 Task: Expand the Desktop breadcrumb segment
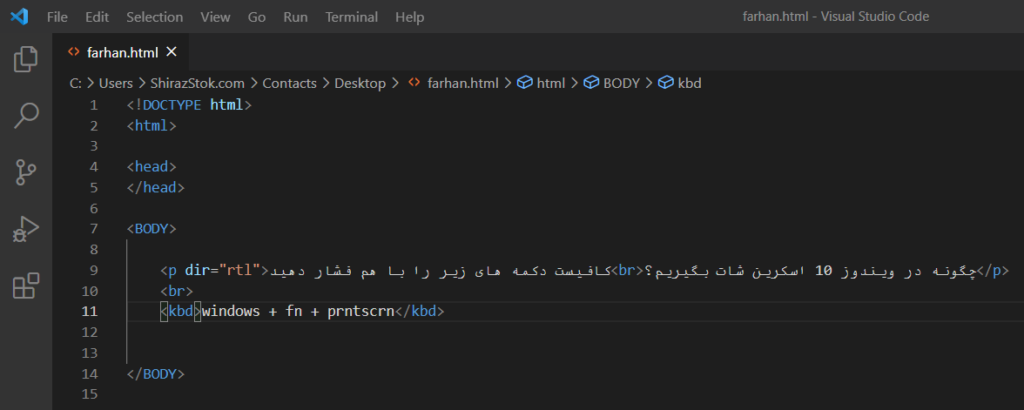click(x=360, y=83)
